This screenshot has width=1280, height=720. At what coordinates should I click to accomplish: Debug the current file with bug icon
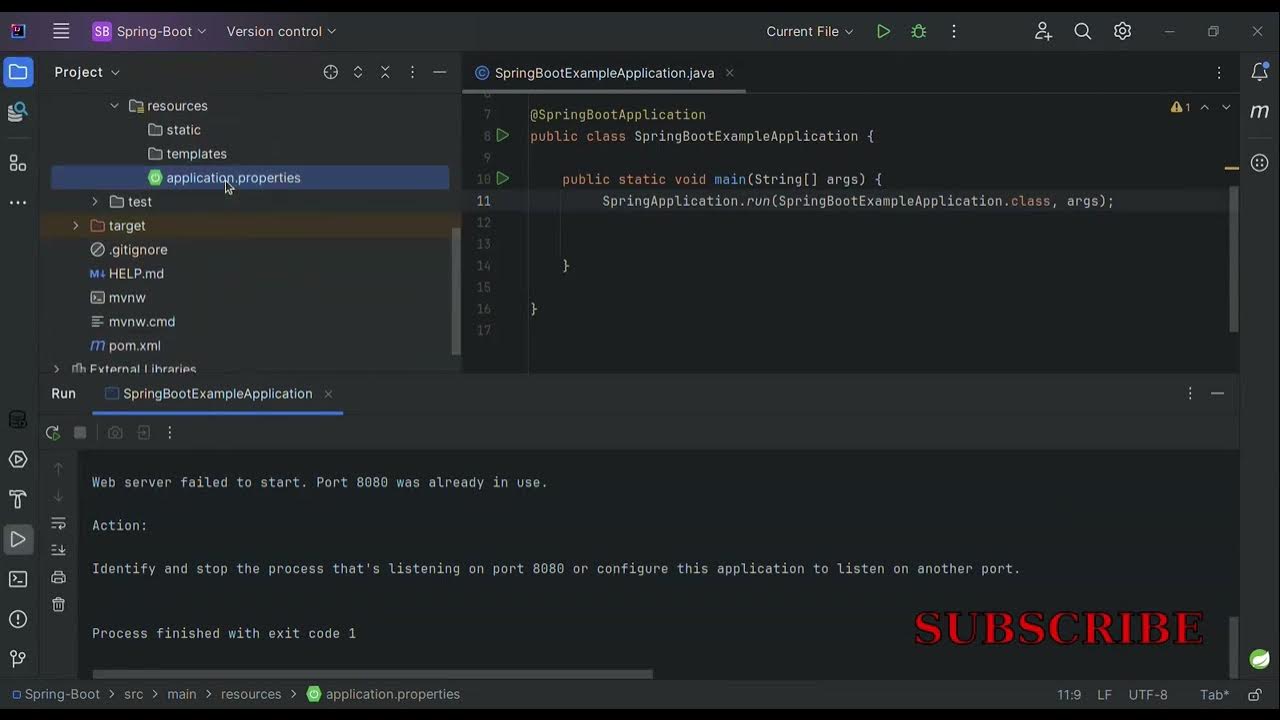coord(919,31)
